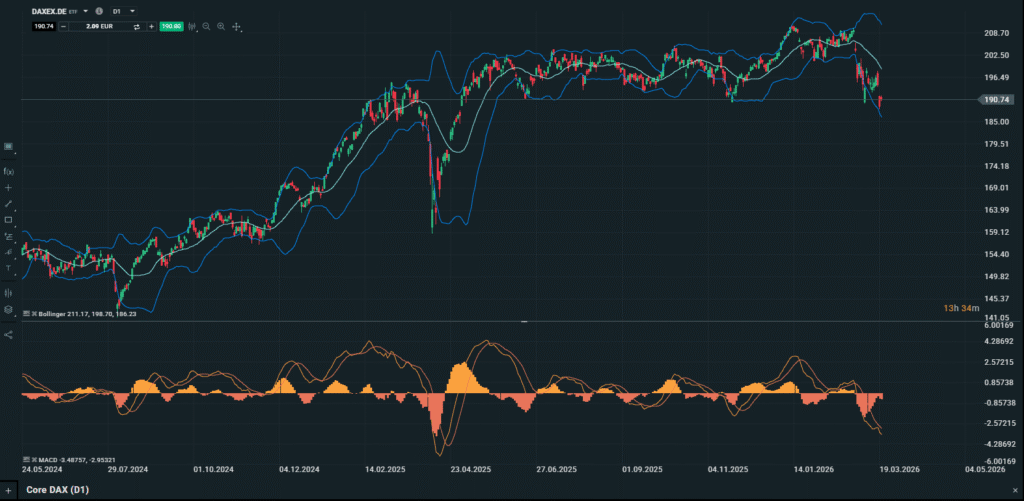The height and width of the screenshot is (501, 1024).
Task: Click the share icon in left sidebar
Action: click(x=9, y=335)
